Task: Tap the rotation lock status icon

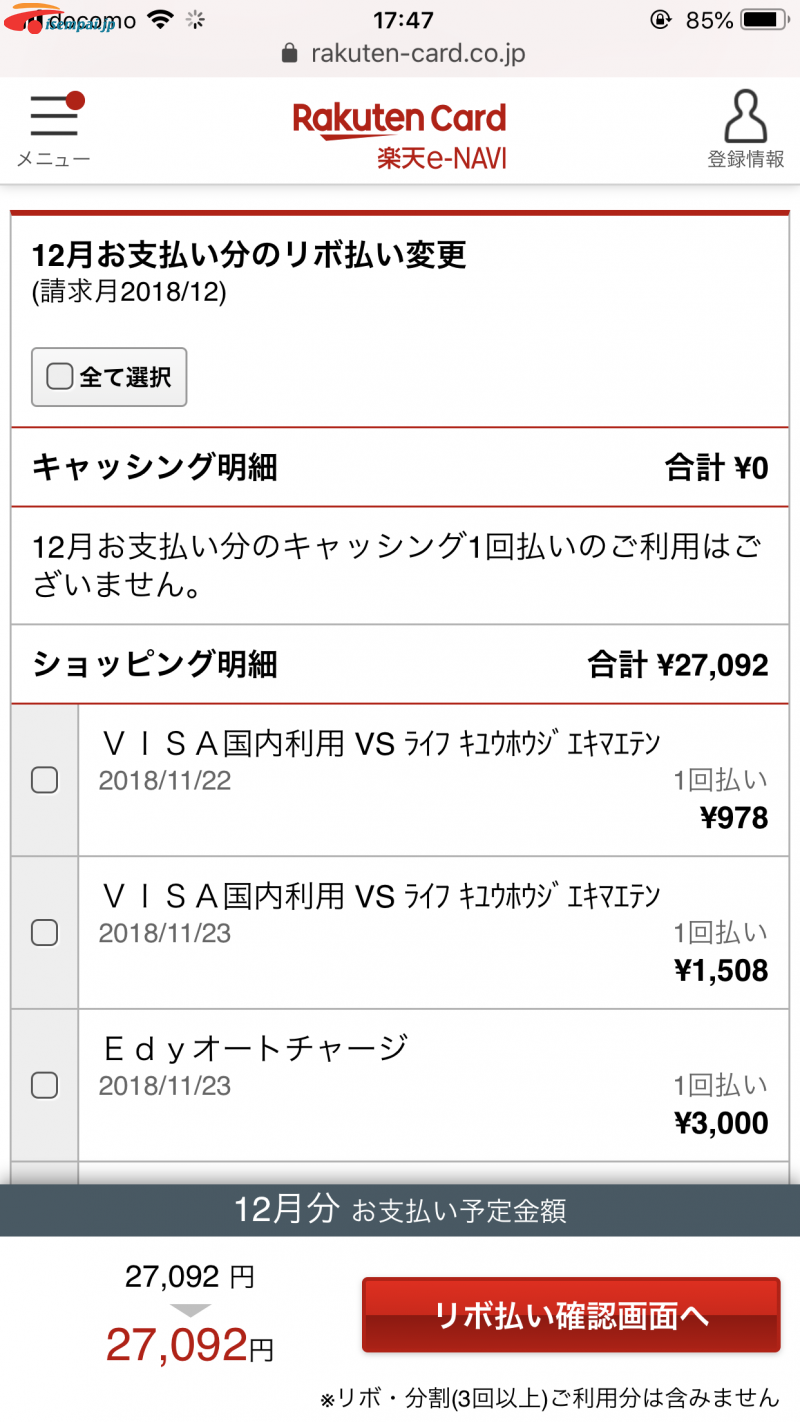Action: click(661, 20)
